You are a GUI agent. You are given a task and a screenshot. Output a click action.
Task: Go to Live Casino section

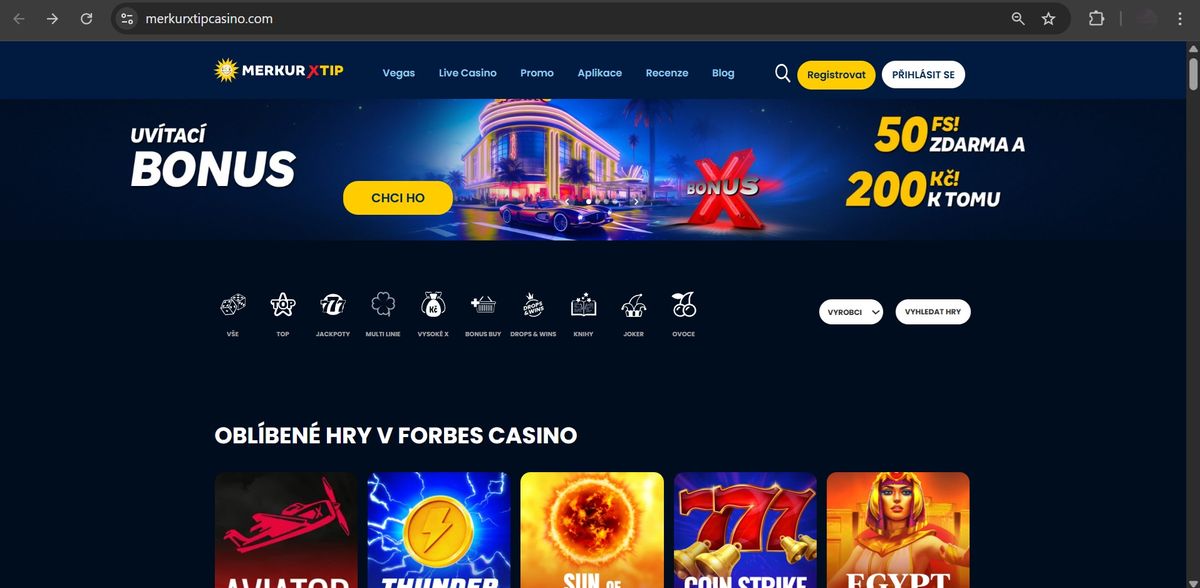tap(468, 73)
